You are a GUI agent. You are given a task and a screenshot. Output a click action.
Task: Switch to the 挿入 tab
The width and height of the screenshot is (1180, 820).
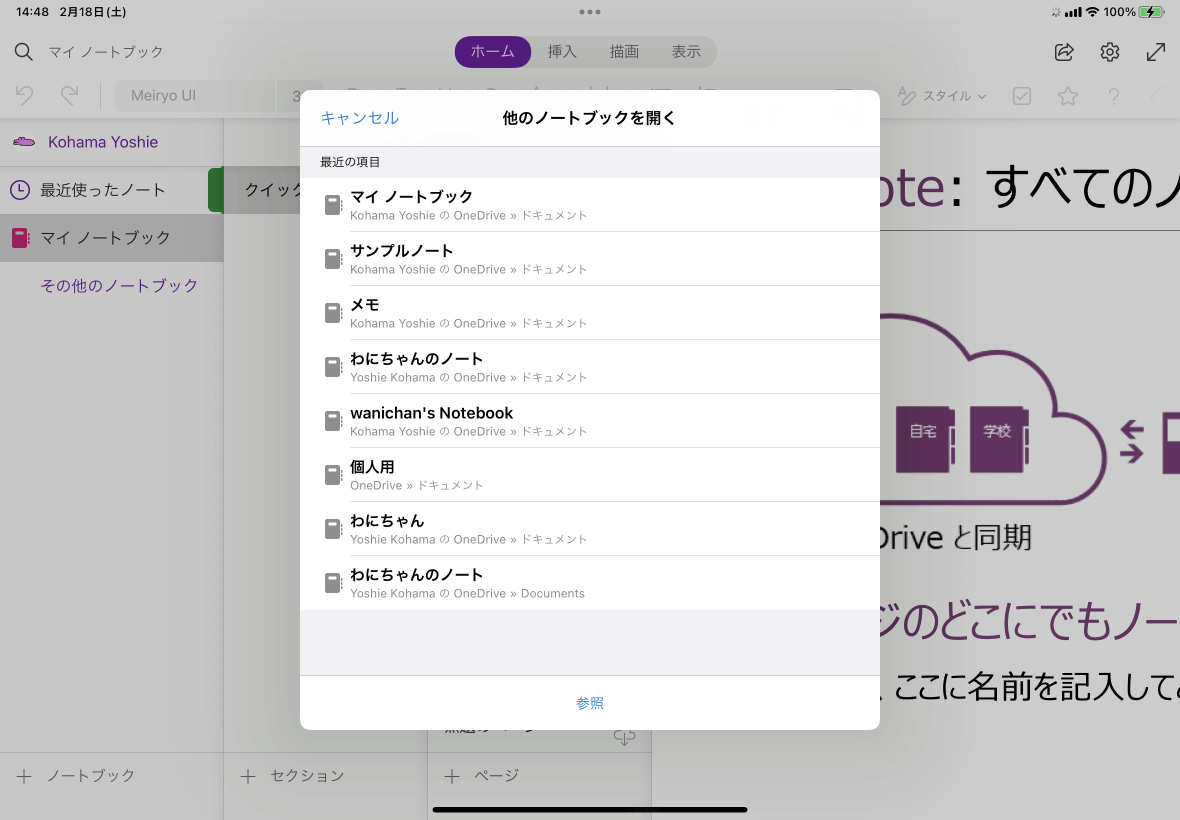point(562,52)
